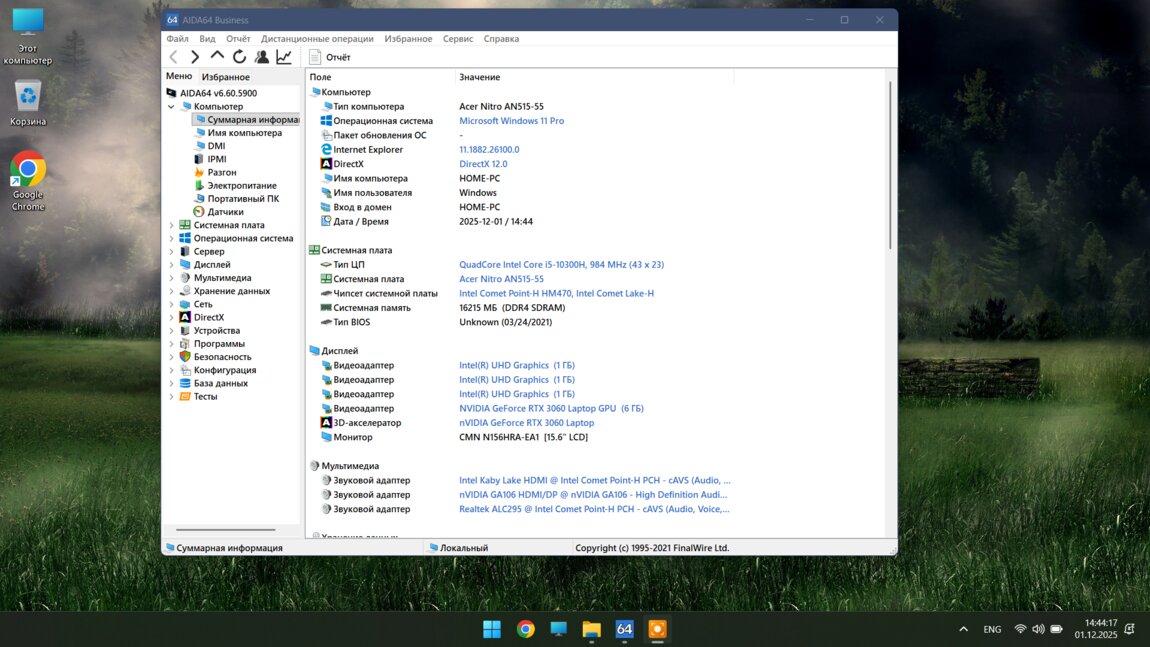Collapse the Компьютер tree node
This screenshot has width=1150, height=647.
point(171,107)
